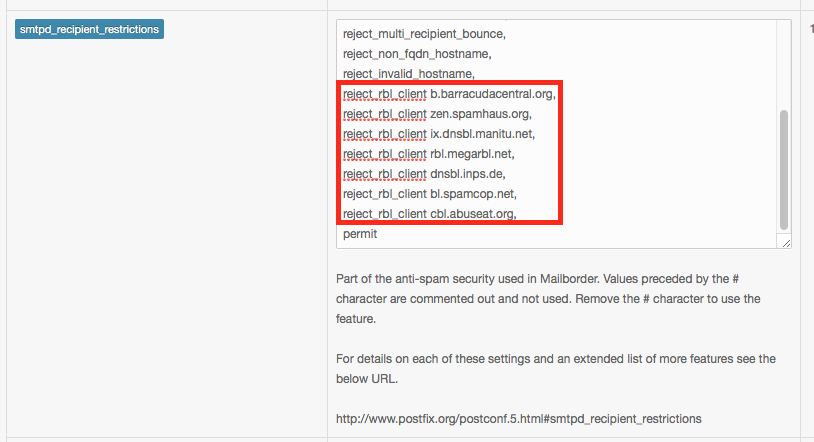Viewport: 814px width, 442px height.
Task: Click the dnsbl.inps.de entry
Action: click(468, 174)
